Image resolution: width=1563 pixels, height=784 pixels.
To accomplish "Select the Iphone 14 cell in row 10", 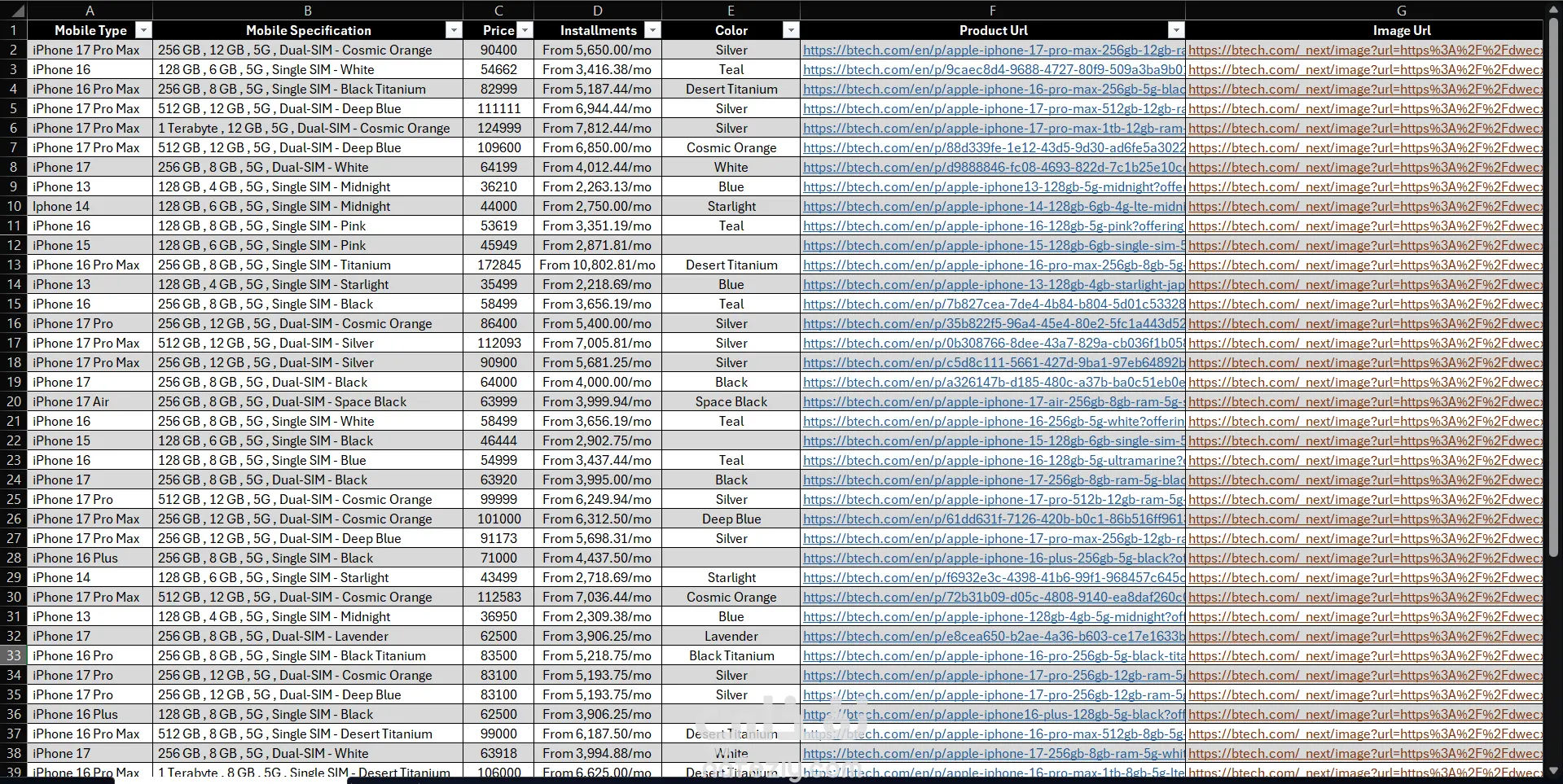I will [90, 206].
